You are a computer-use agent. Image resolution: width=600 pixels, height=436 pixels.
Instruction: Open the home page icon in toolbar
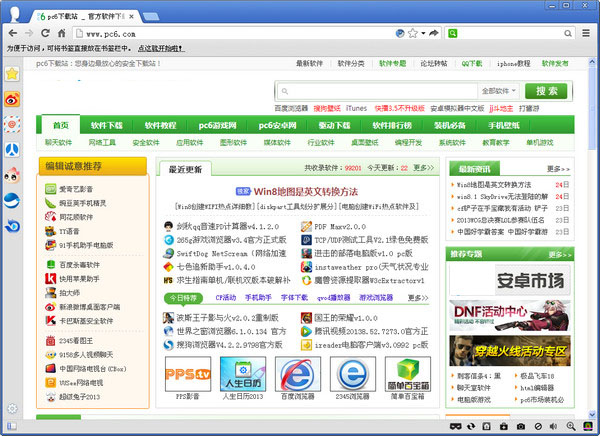[x=61, y=33]
